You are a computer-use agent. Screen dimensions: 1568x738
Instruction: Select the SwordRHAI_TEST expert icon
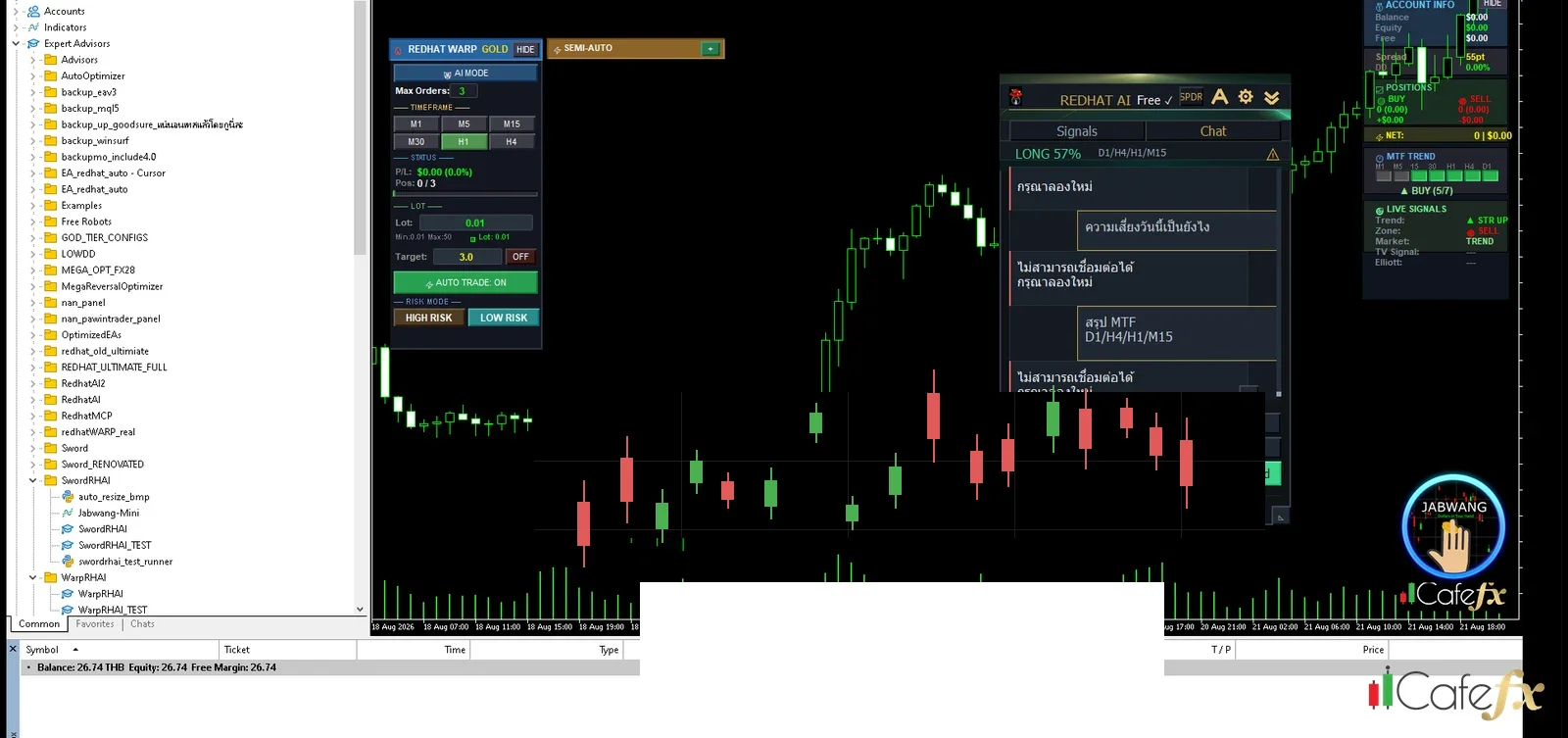pyautogui.click(x=68, y=545)
